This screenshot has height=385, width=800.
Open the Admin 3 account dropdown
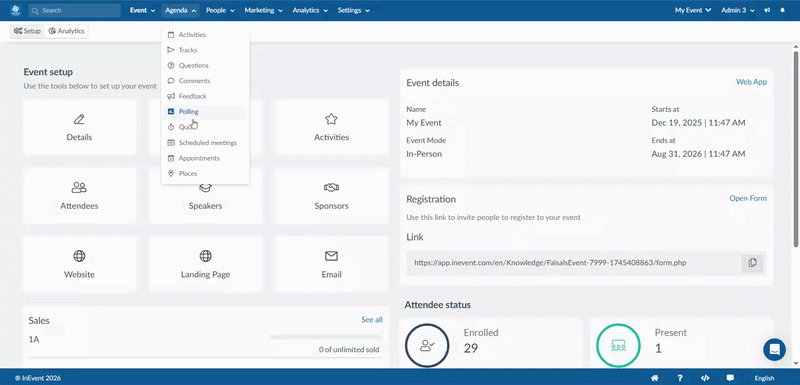pos(737,10)
